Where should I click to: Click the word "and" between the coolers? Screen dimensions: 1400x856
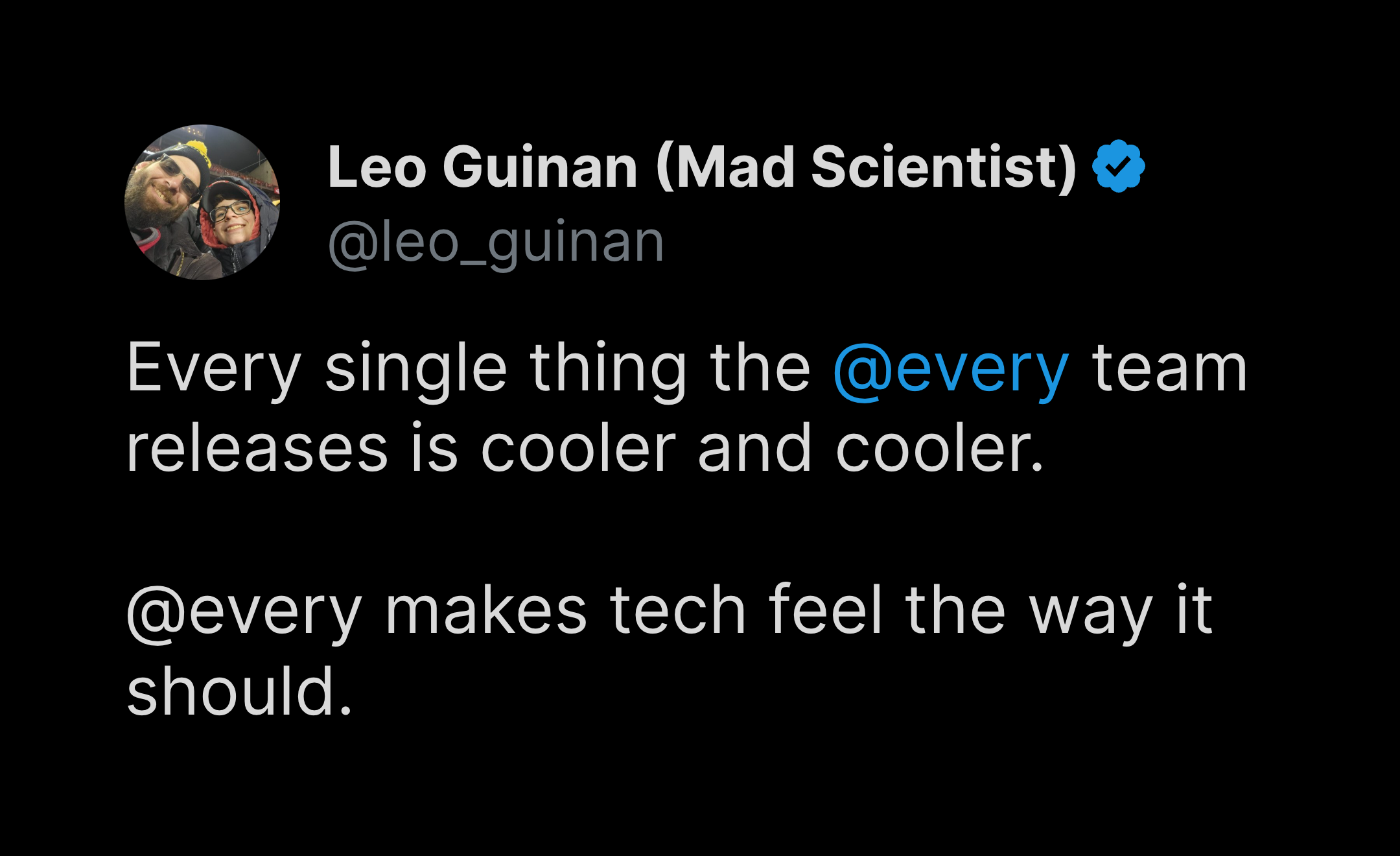754,449
